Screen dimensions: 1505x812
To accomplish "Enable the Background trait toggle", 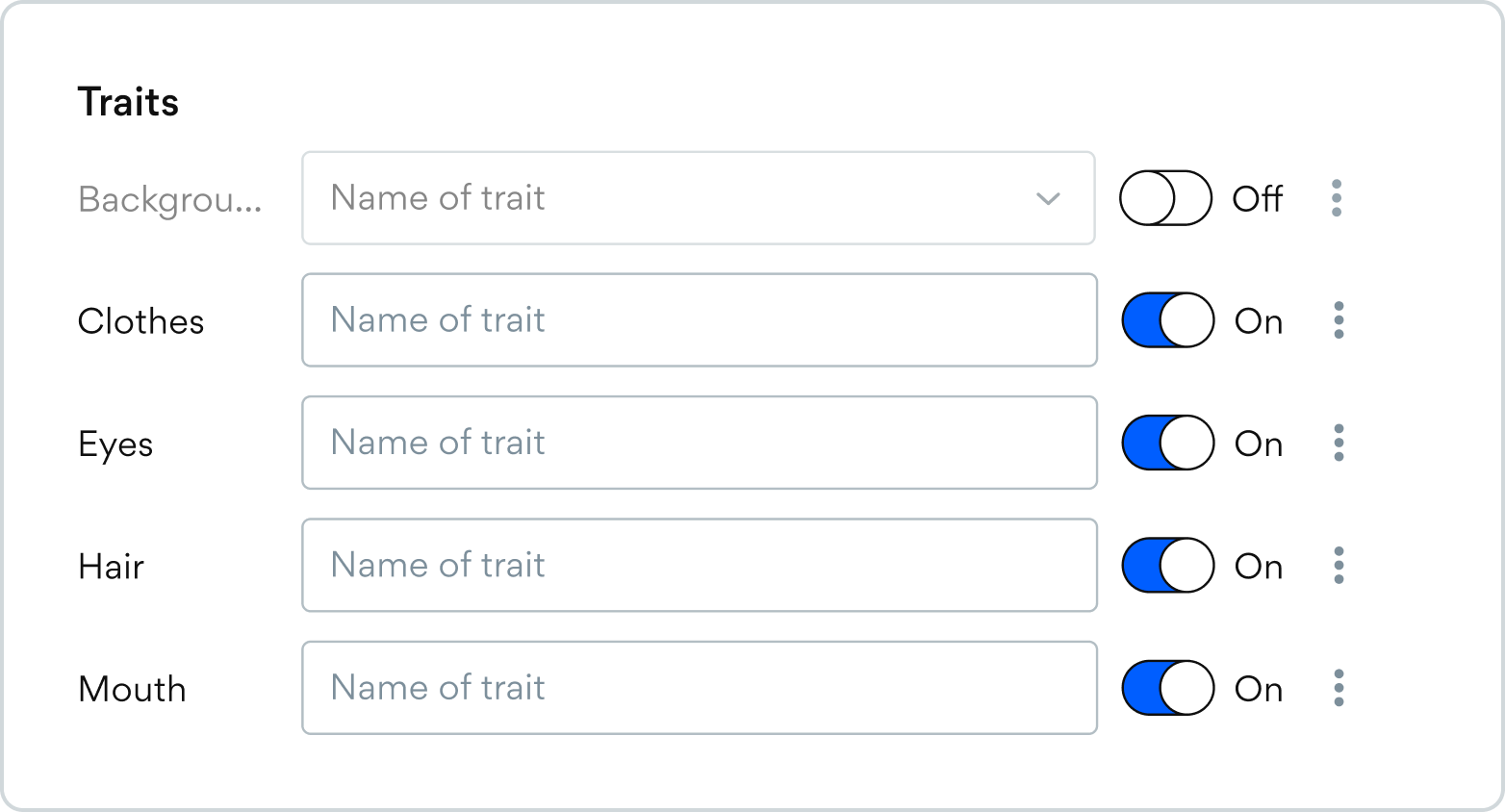I will coord(1165,198).
